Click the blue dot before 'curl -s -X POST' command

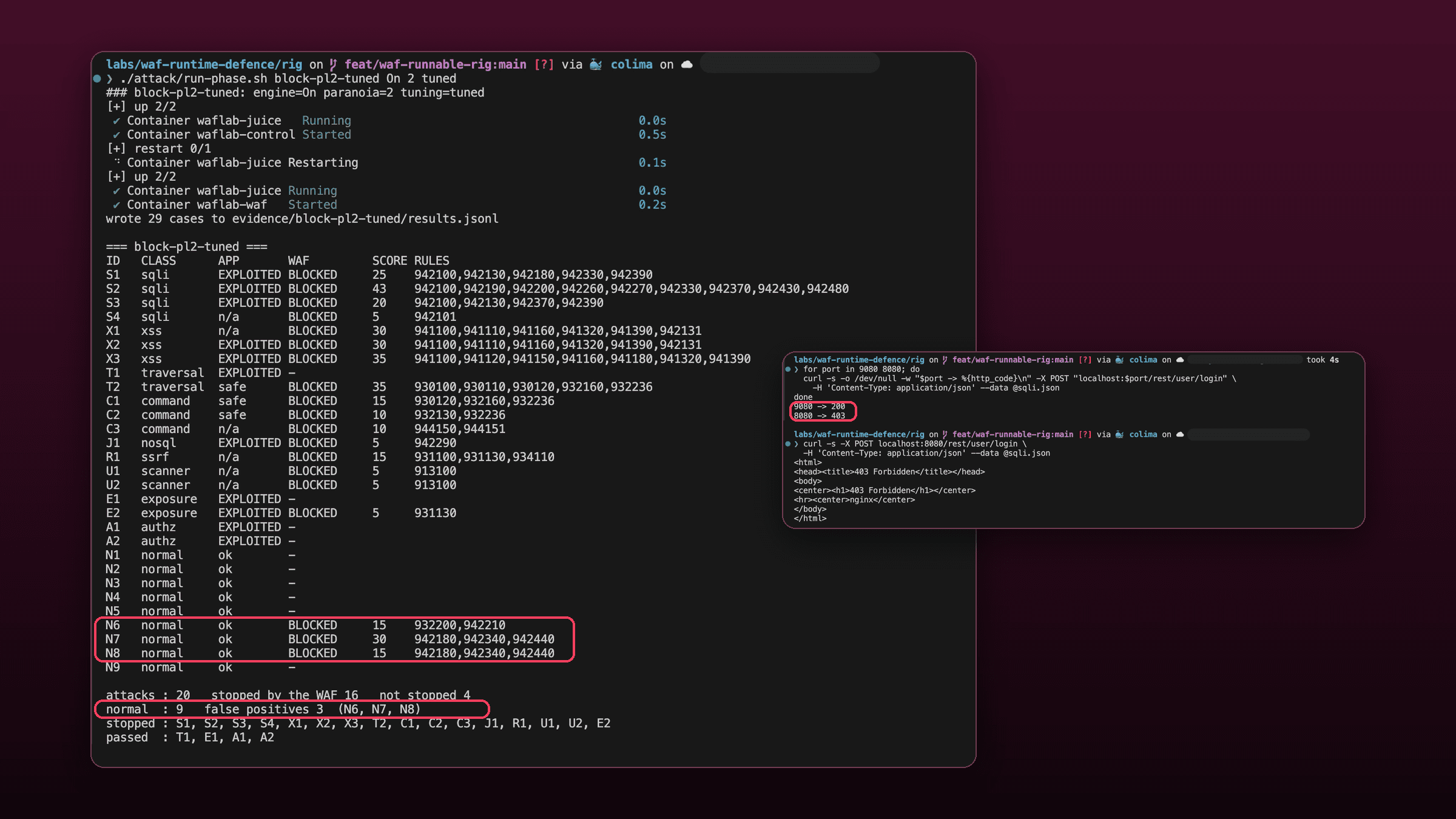788,443
